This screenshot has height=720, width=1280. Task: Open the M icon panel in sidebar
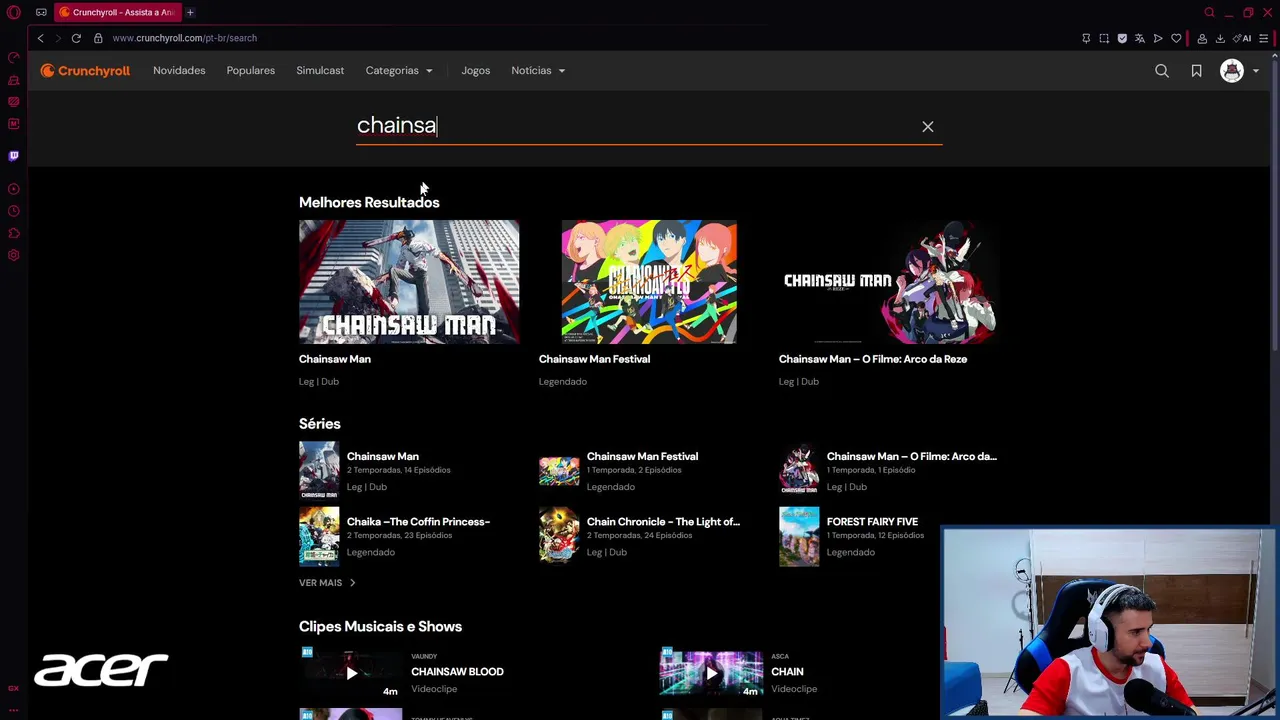(x=14, y=124)
